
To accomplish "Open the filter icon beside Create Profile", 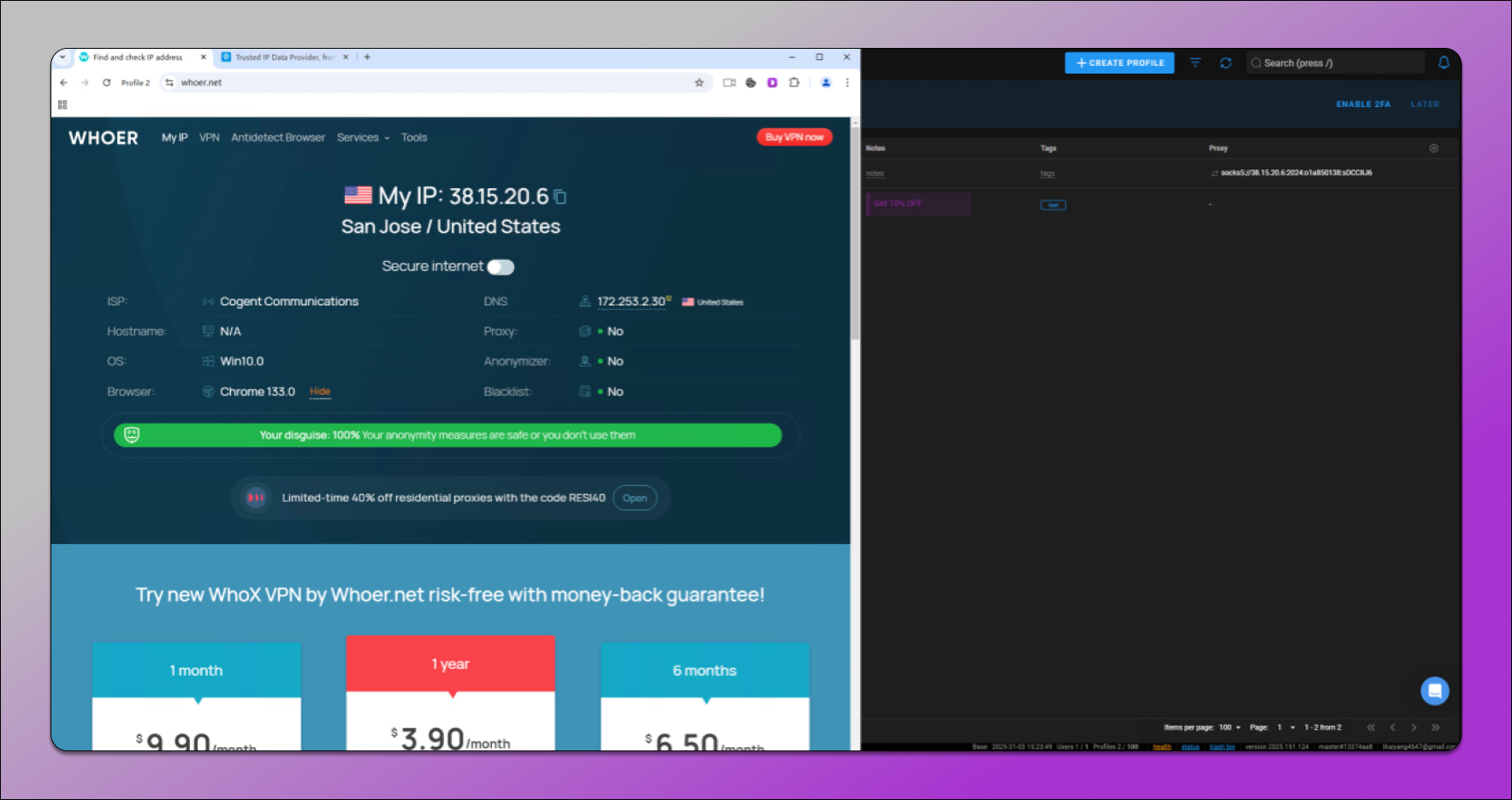I will pyautogui.click(x=1195, y=62).
